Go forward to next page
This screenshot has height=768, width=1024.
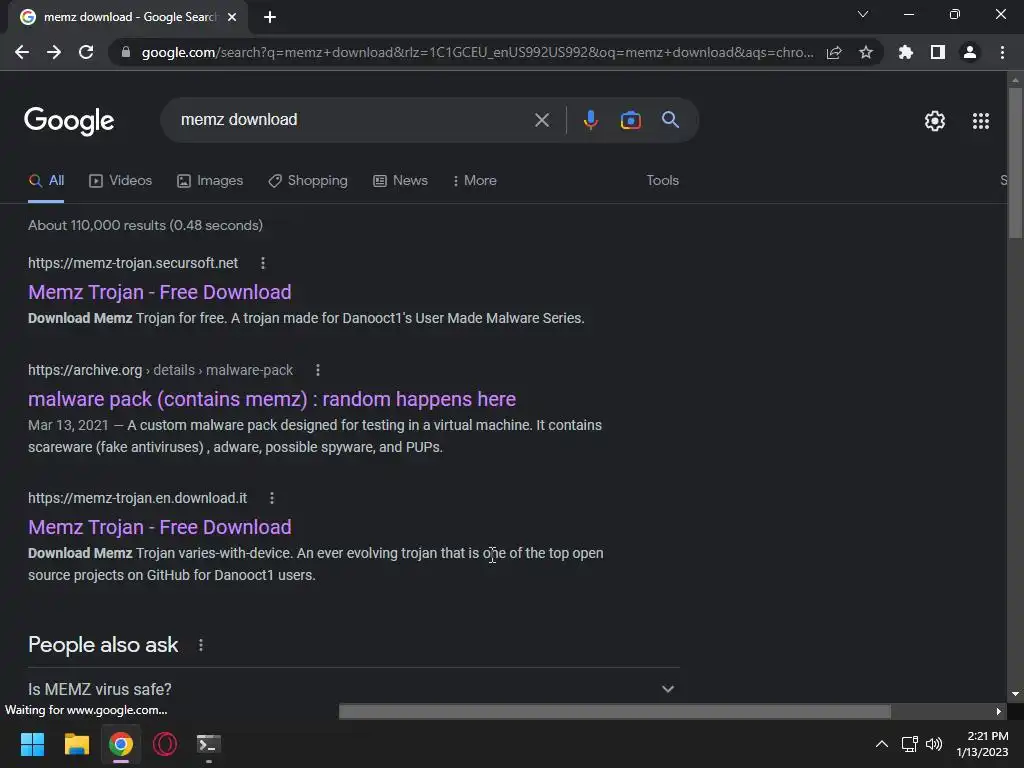[x=54, y=52]
